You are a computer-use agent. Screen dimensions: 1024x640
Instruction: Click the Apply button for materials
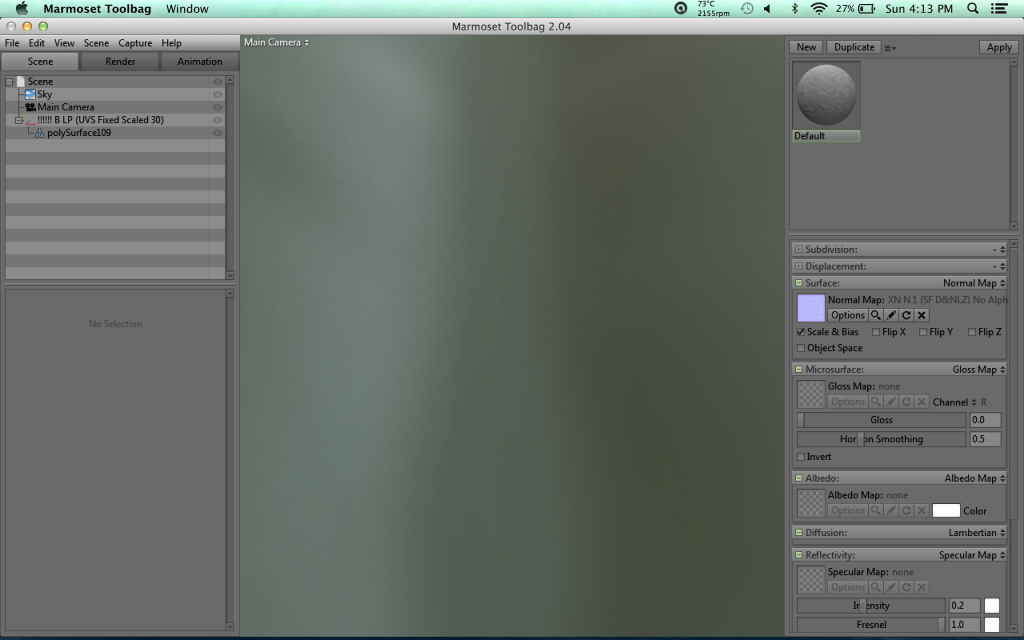997,46
